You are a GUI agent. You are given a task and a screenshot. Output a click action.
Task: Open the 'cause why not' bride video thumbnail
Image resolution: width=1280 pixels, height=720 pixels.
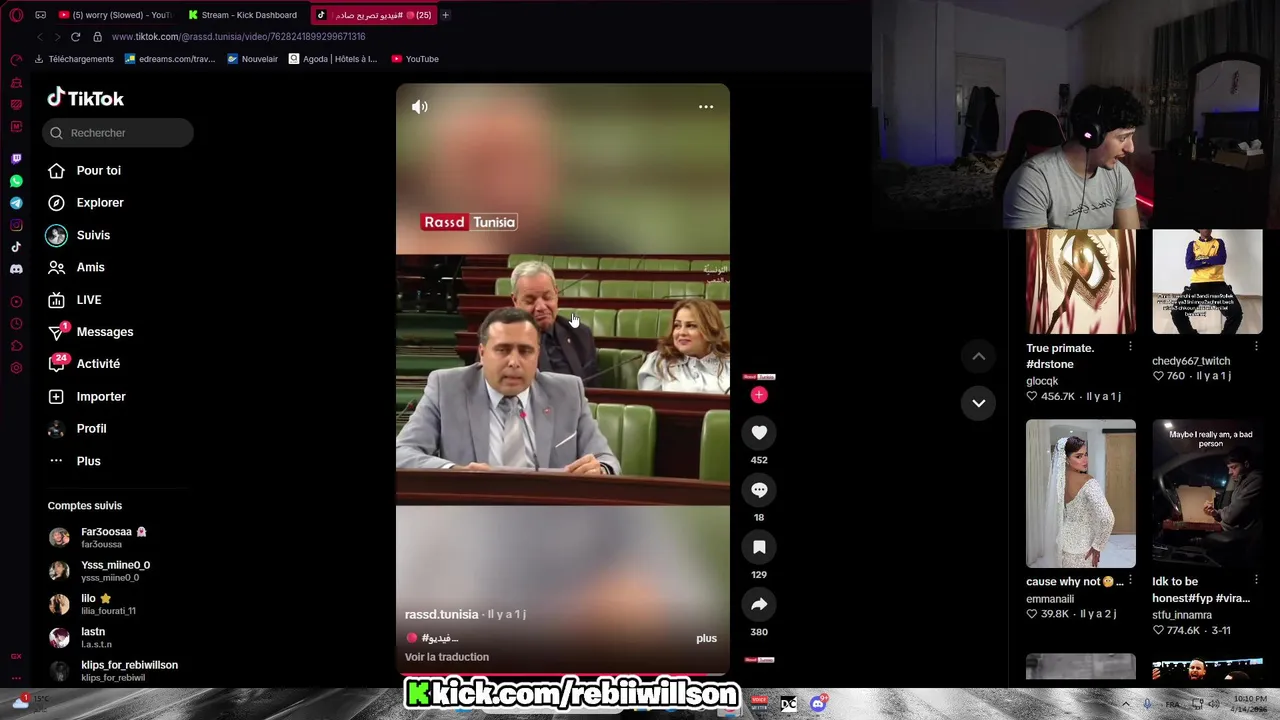pos(1081,493)
